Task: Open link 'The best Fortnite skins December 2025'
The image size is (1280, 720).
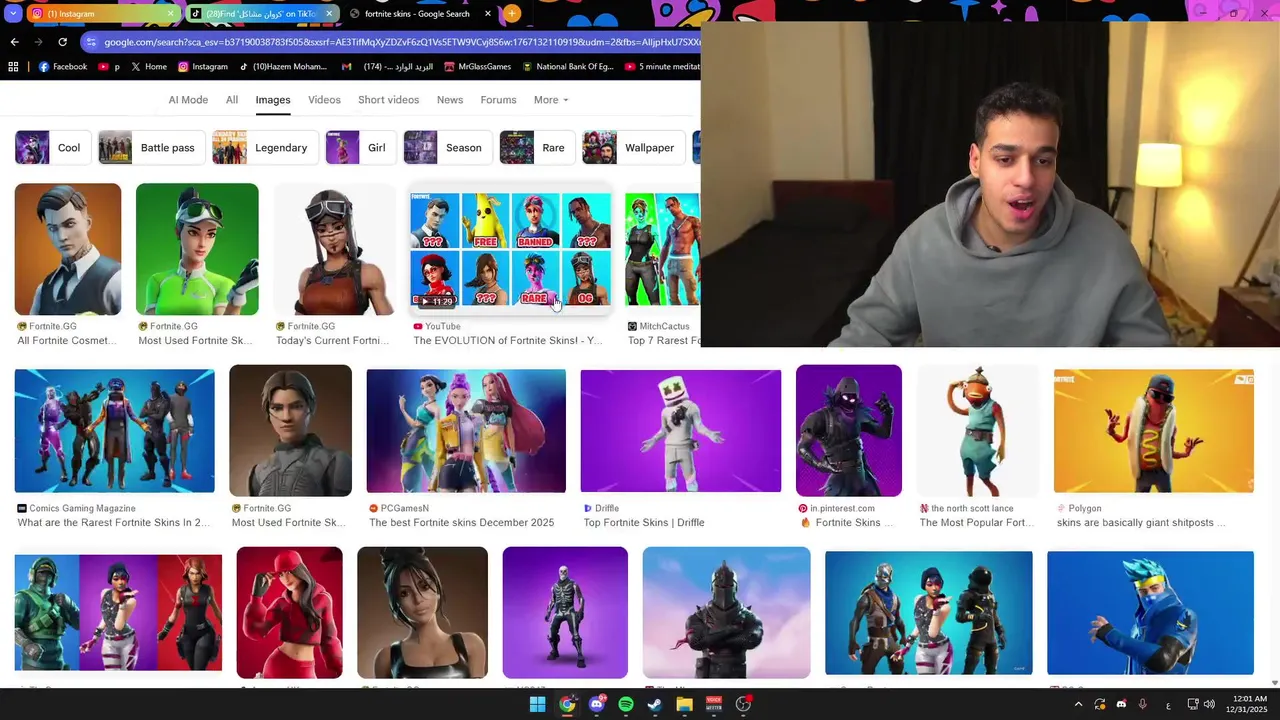Action: [x=461, y=523]
